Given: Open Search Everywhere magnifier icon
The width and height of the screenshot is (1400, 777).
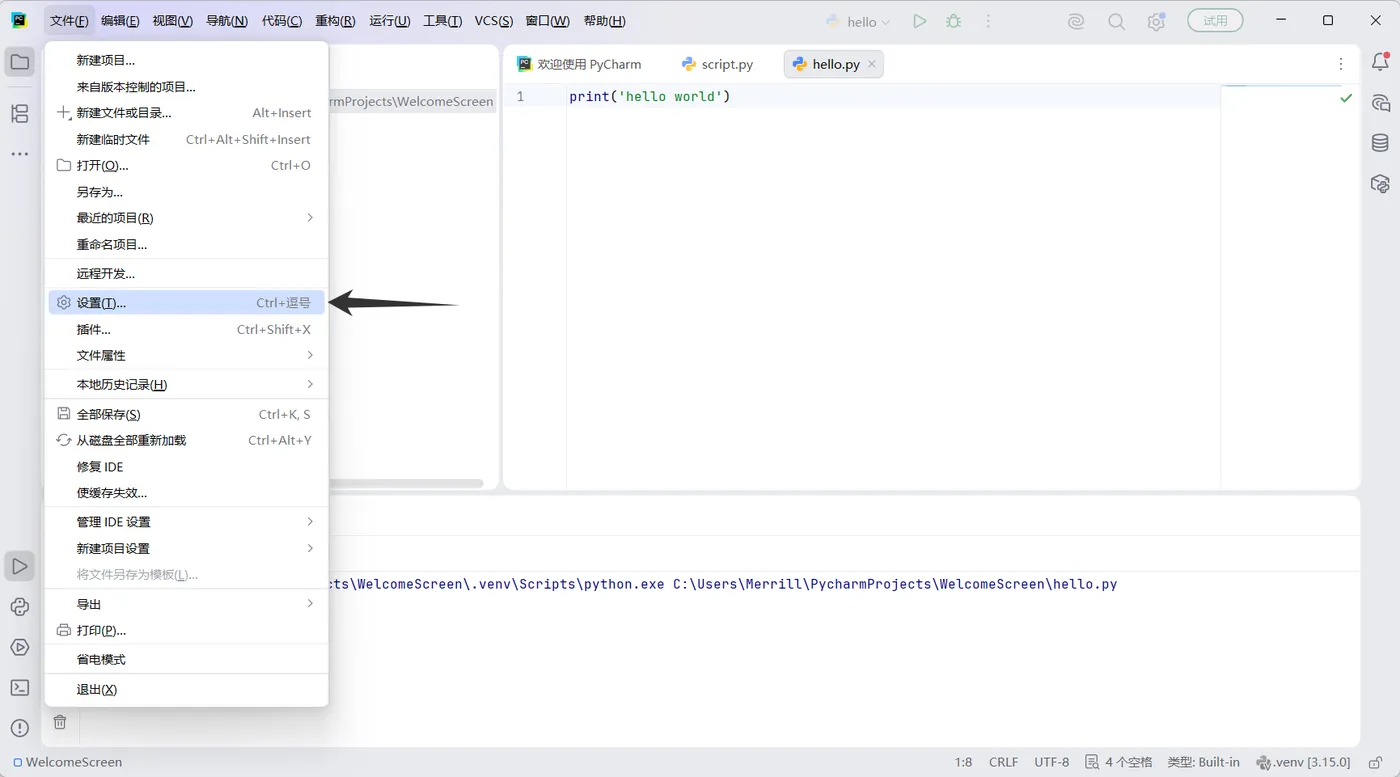Looking at the screenshot, I should coord(1116,21).
